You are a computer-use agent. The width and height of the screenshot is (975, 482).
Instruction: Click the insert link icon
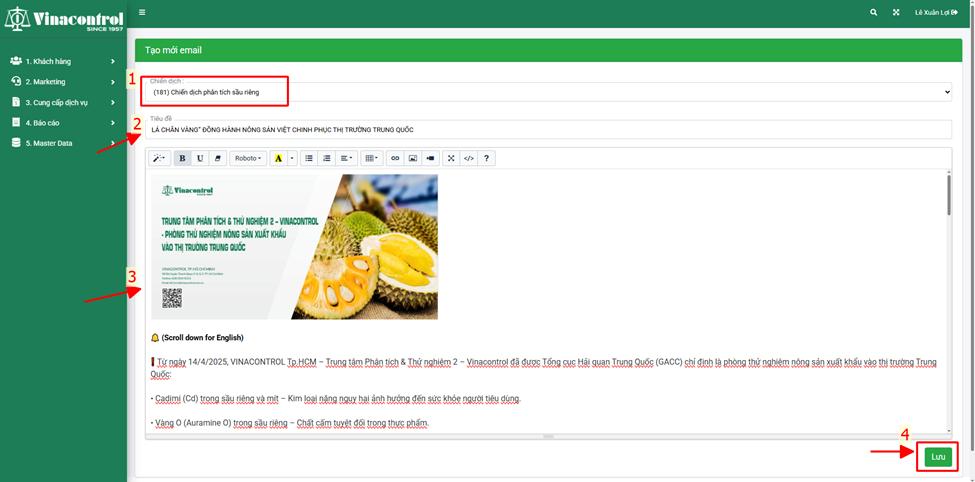395,159
